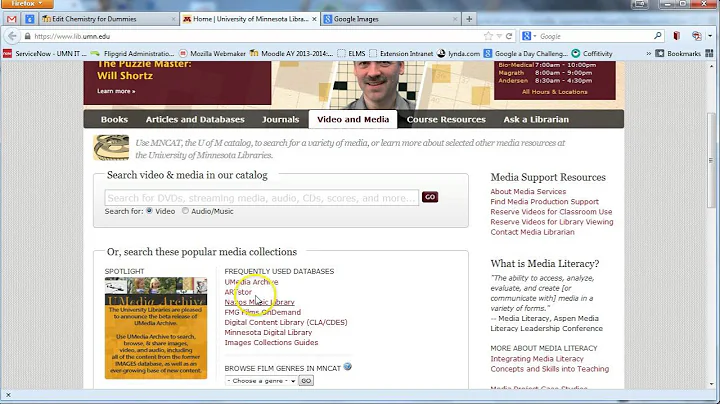Switch to Edit Chemistry for Dummies tab

108,19
